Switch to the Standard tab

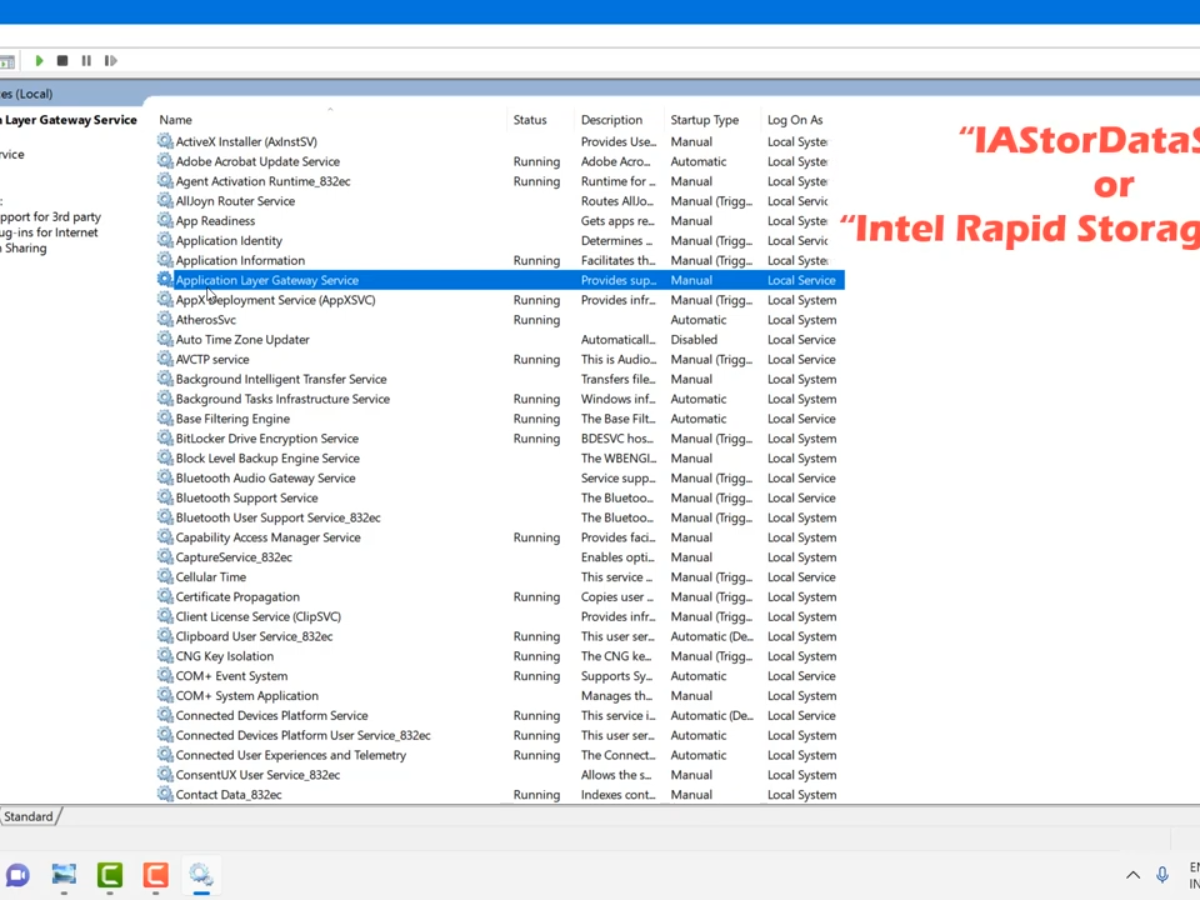(x=29, y=817)
